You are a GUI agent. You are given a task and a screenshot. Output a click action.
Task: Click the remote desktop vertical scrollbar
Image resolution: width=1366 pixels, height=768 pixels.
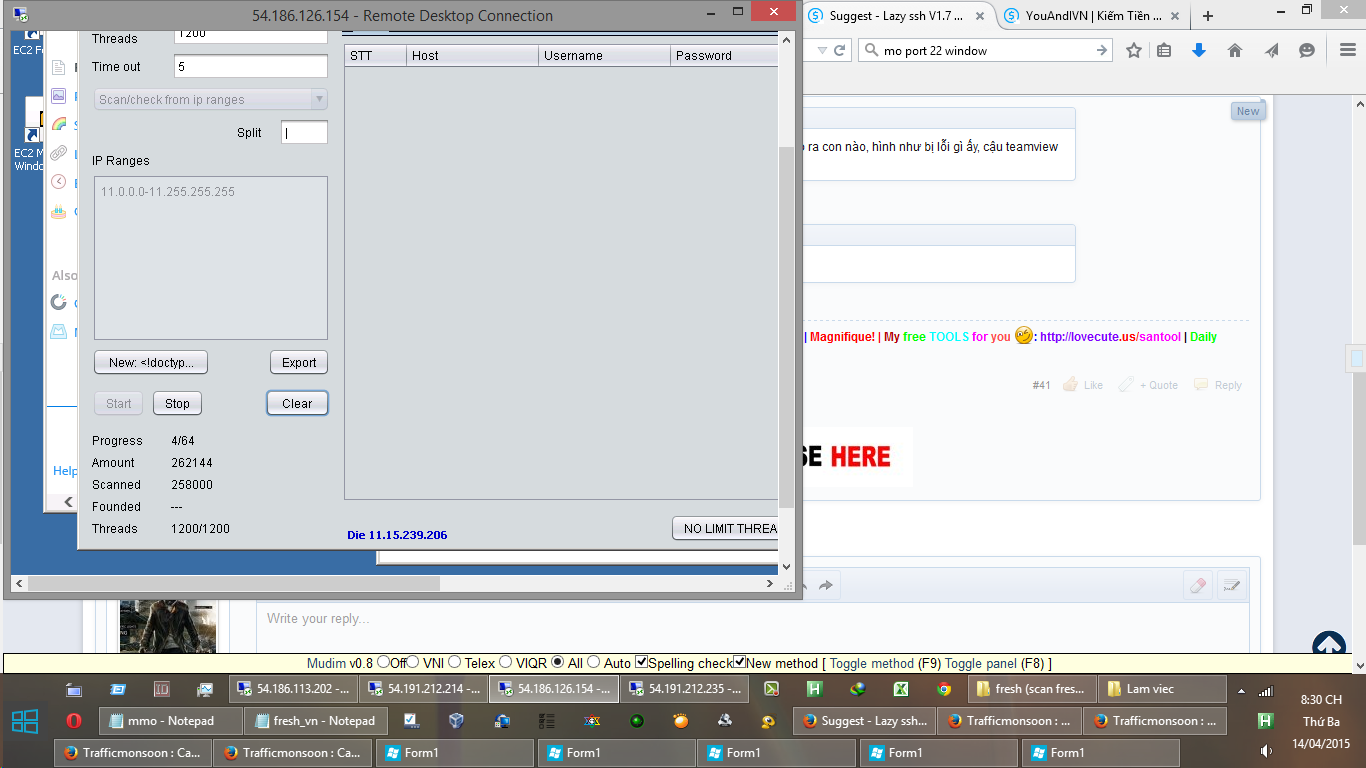pyautogui.click(x=786, y=326)
